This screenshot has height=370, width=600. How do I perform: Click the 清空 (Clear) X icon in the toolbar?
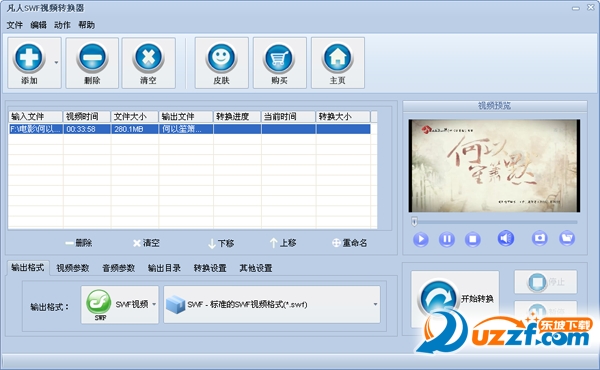148,58
